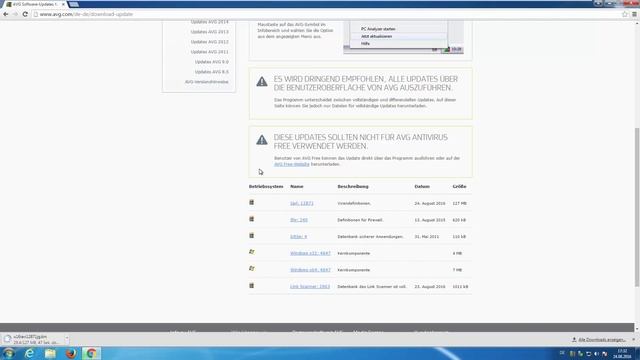
Task: Focus the address bar with www.avg.com URL
Action: (327, 14)
